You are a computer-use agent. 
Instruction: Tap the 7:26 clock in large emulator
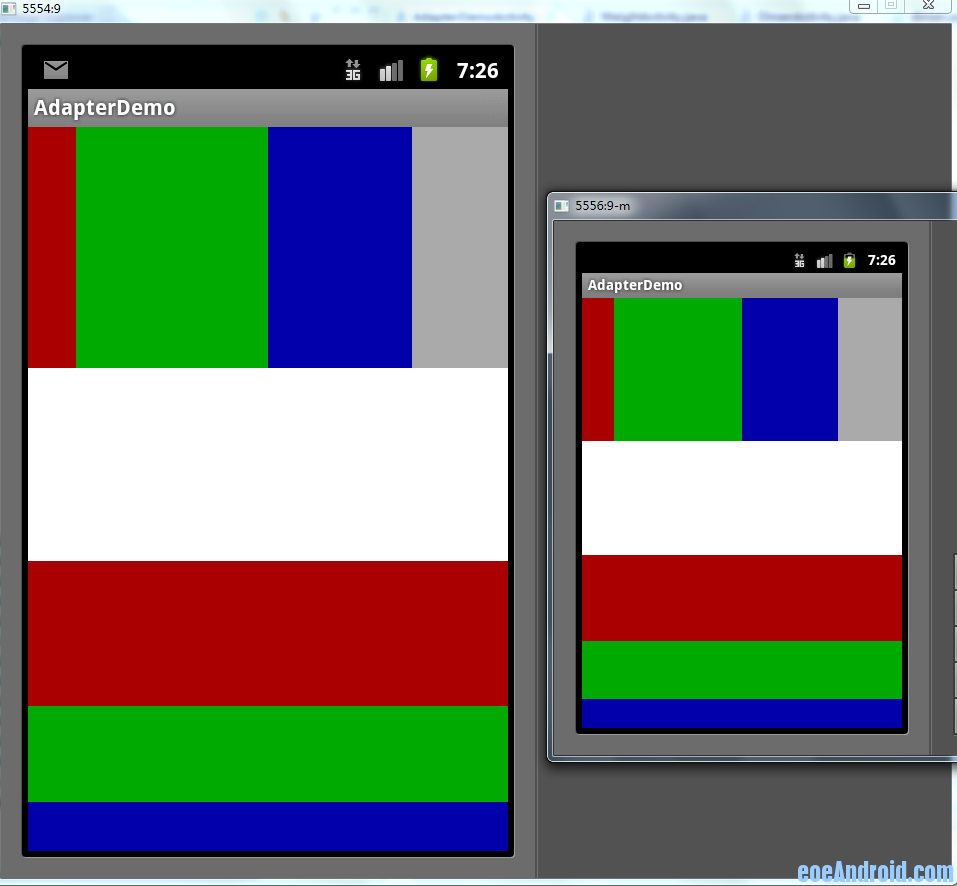pyautogui.click(x=477, y=70)
